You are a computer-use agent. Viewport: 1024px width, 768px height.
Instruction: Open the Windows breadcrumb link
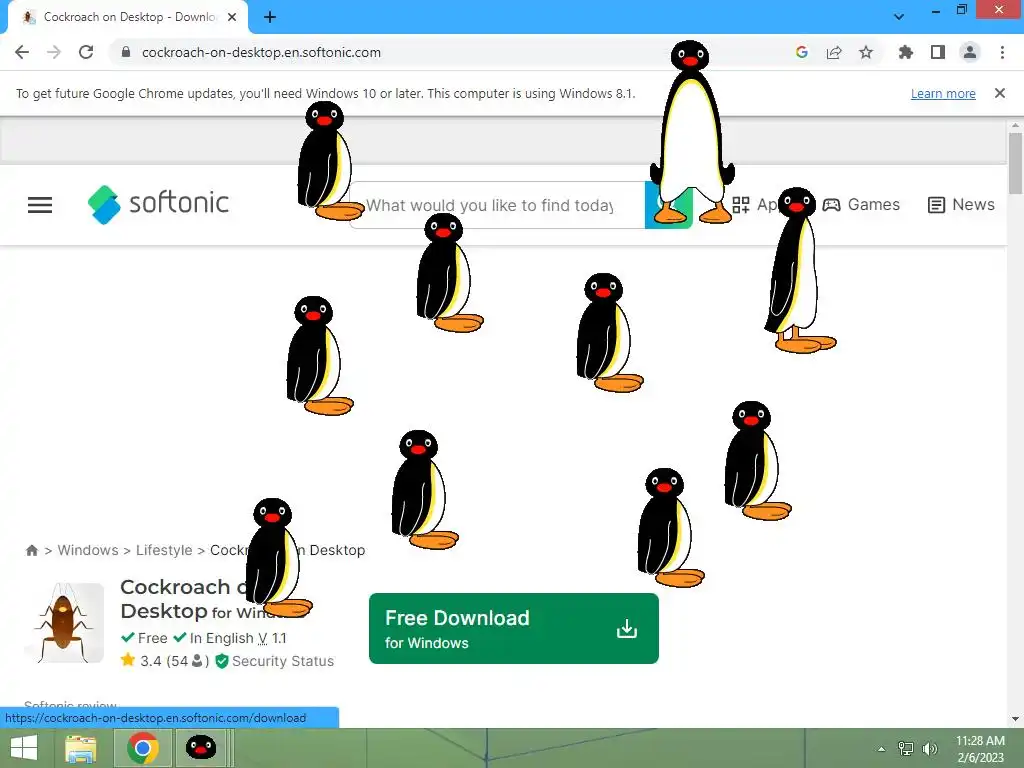coord(88,550)
